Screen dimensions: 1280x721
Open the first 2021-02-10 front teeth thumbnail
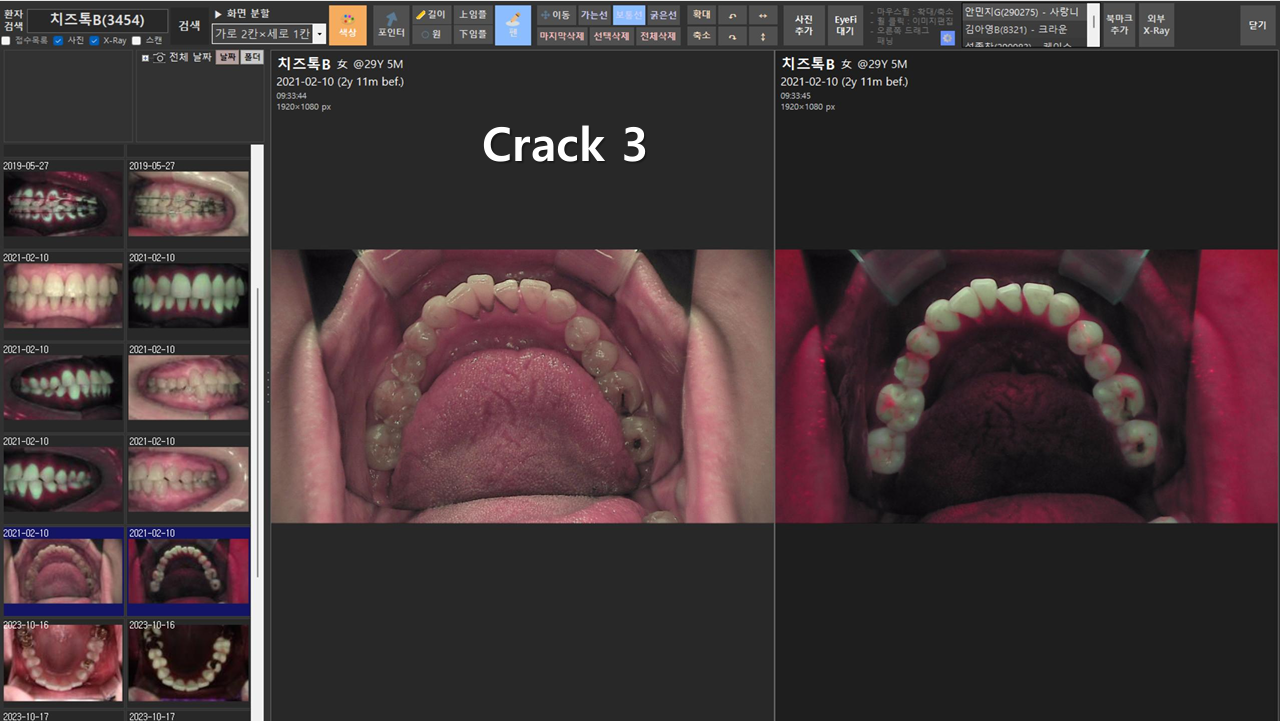62,296
